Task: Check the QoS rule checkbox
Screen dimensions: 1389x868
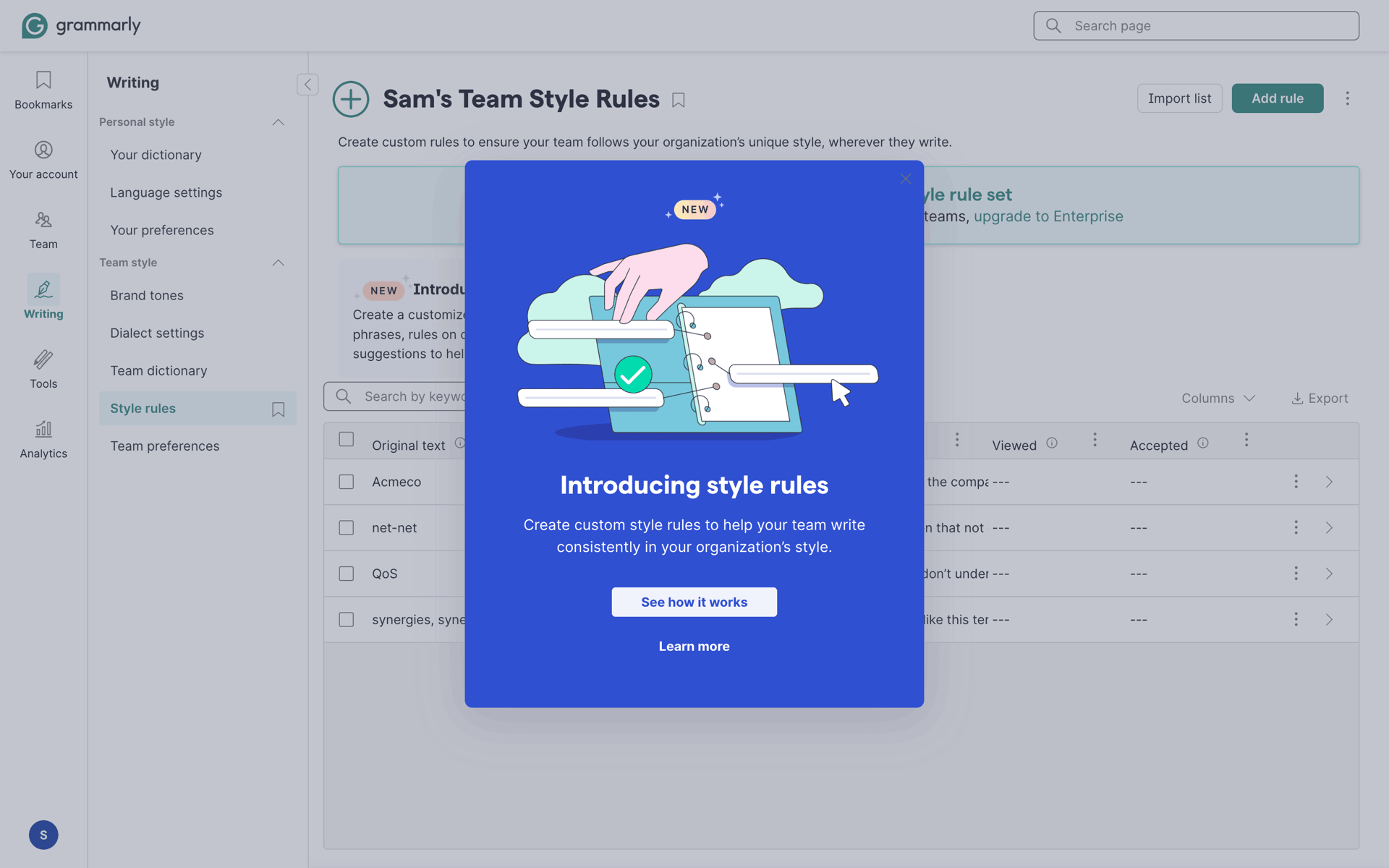Action: [x=347, y=574]
